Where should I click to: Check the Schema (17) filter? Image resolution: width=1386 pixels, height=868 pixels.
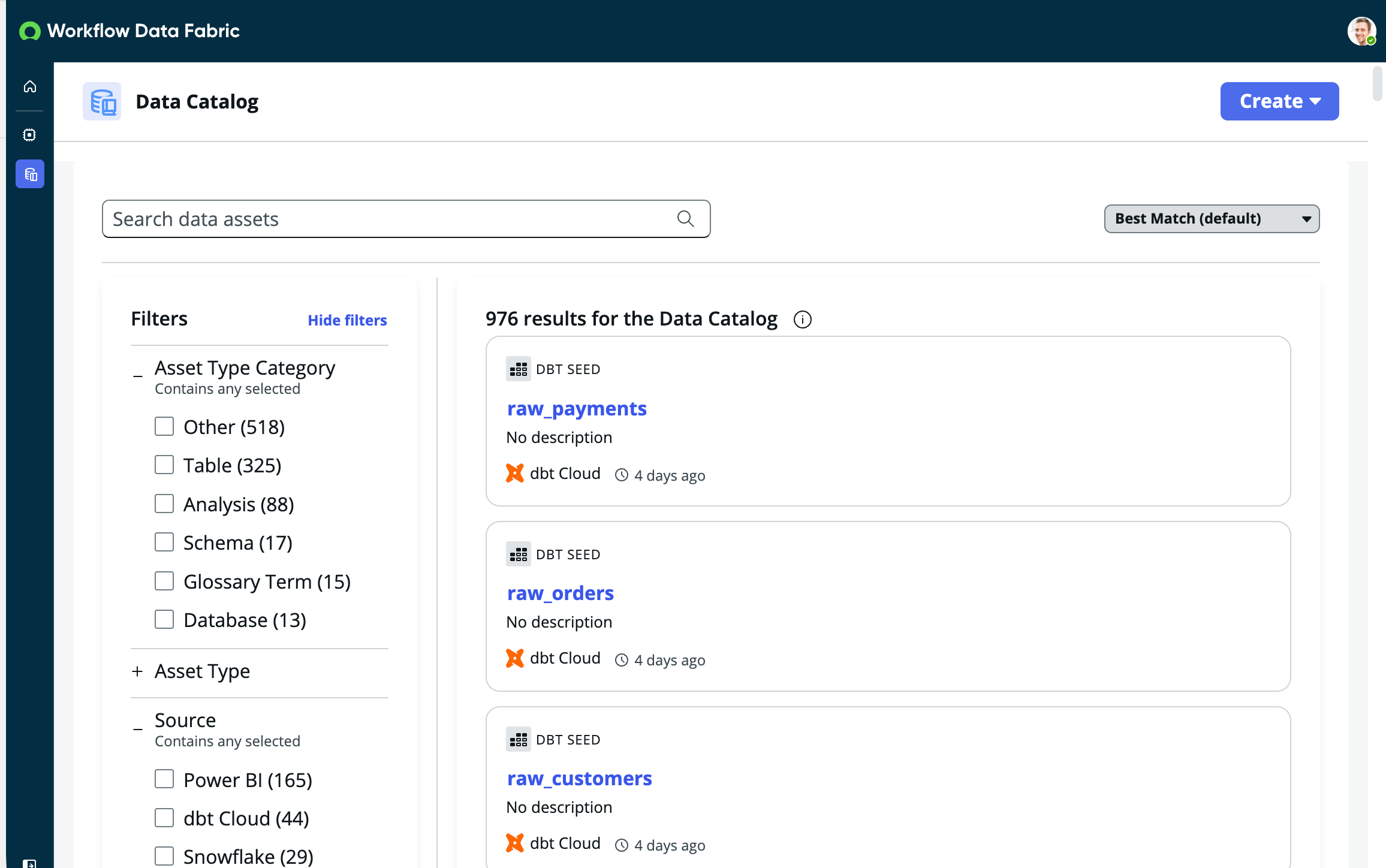coord(164,542)
